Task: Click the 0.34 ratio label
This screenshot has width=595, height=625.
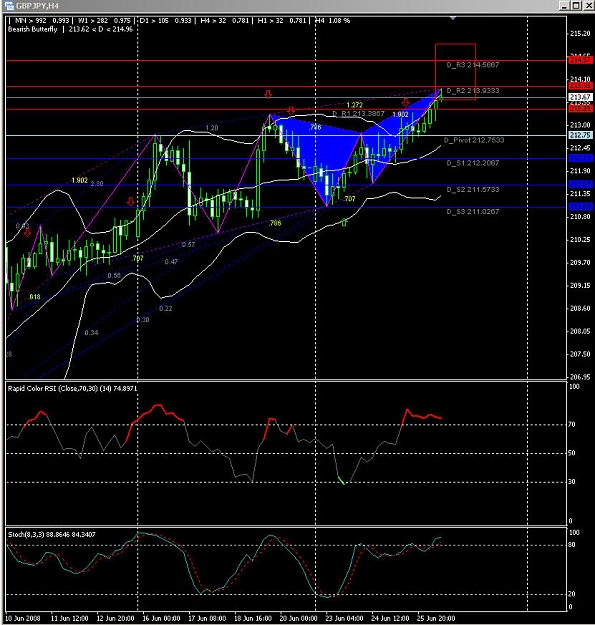Action: (x=91, y=333)
